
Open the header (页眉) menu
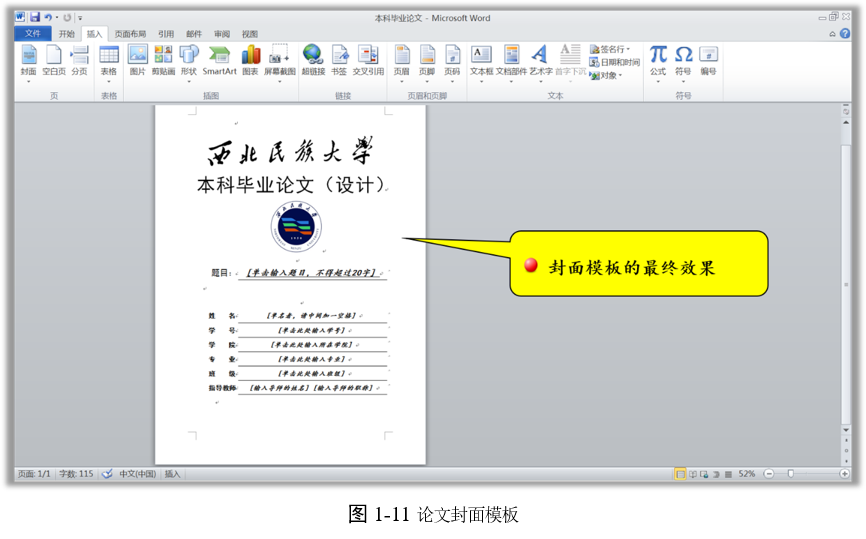coord(402,61)
